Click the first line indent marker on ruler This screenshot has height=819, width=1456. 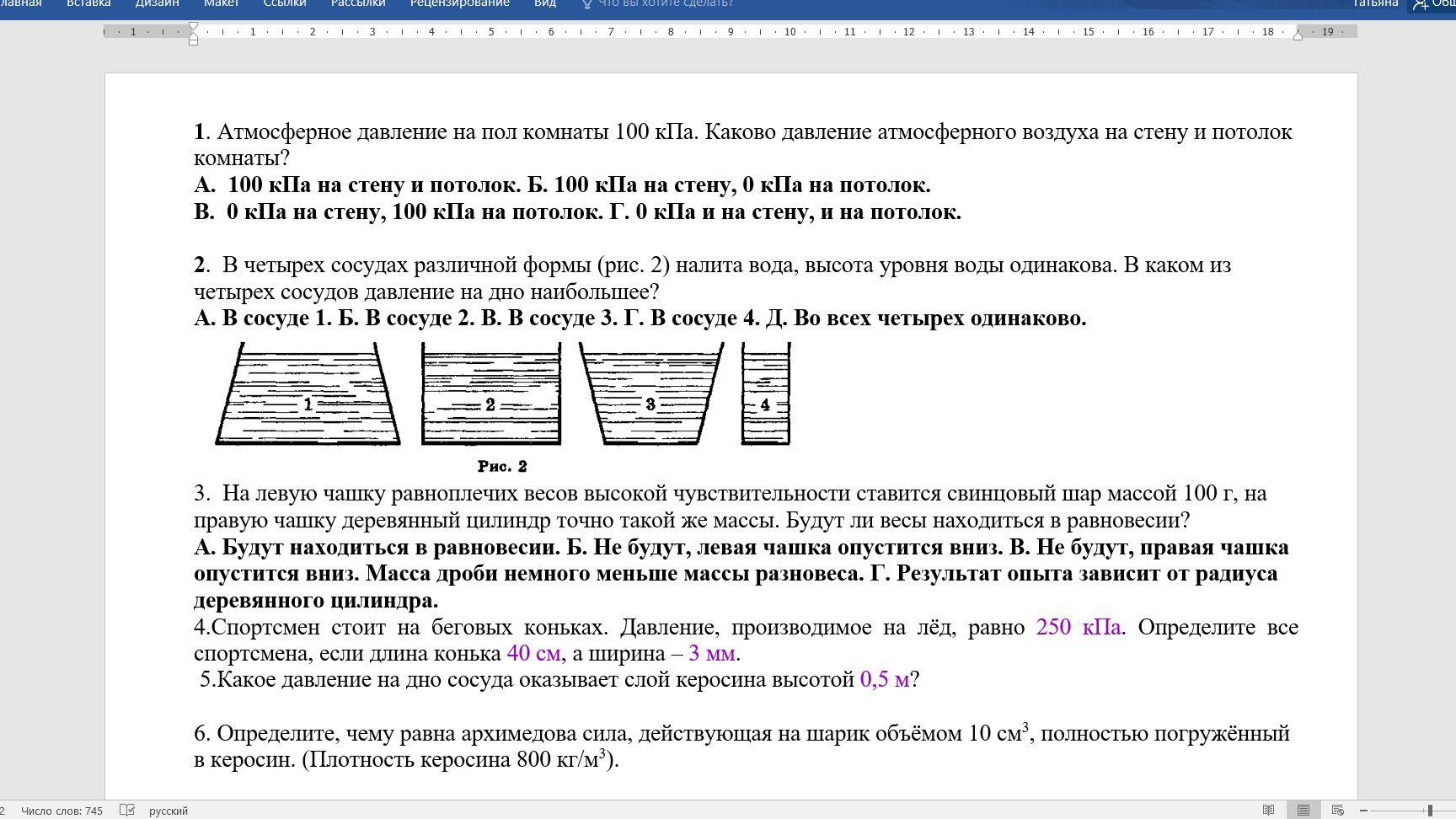tap(193, 27)
